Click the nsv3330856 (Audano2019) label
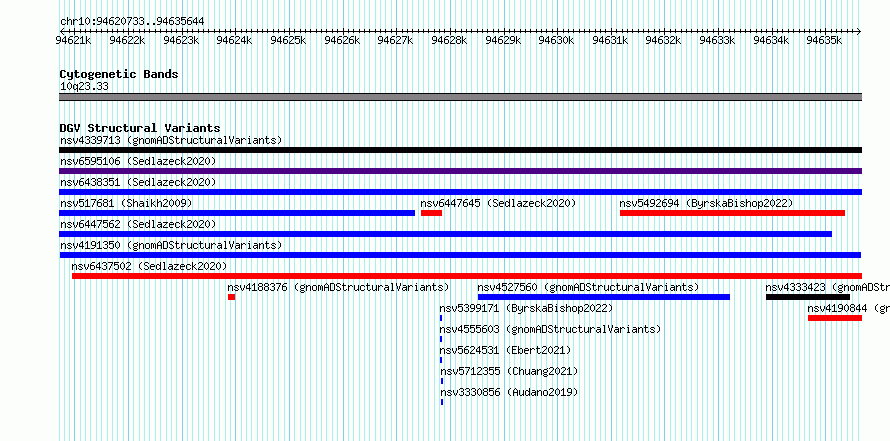 pyautogui.click(x=509, y=392)
